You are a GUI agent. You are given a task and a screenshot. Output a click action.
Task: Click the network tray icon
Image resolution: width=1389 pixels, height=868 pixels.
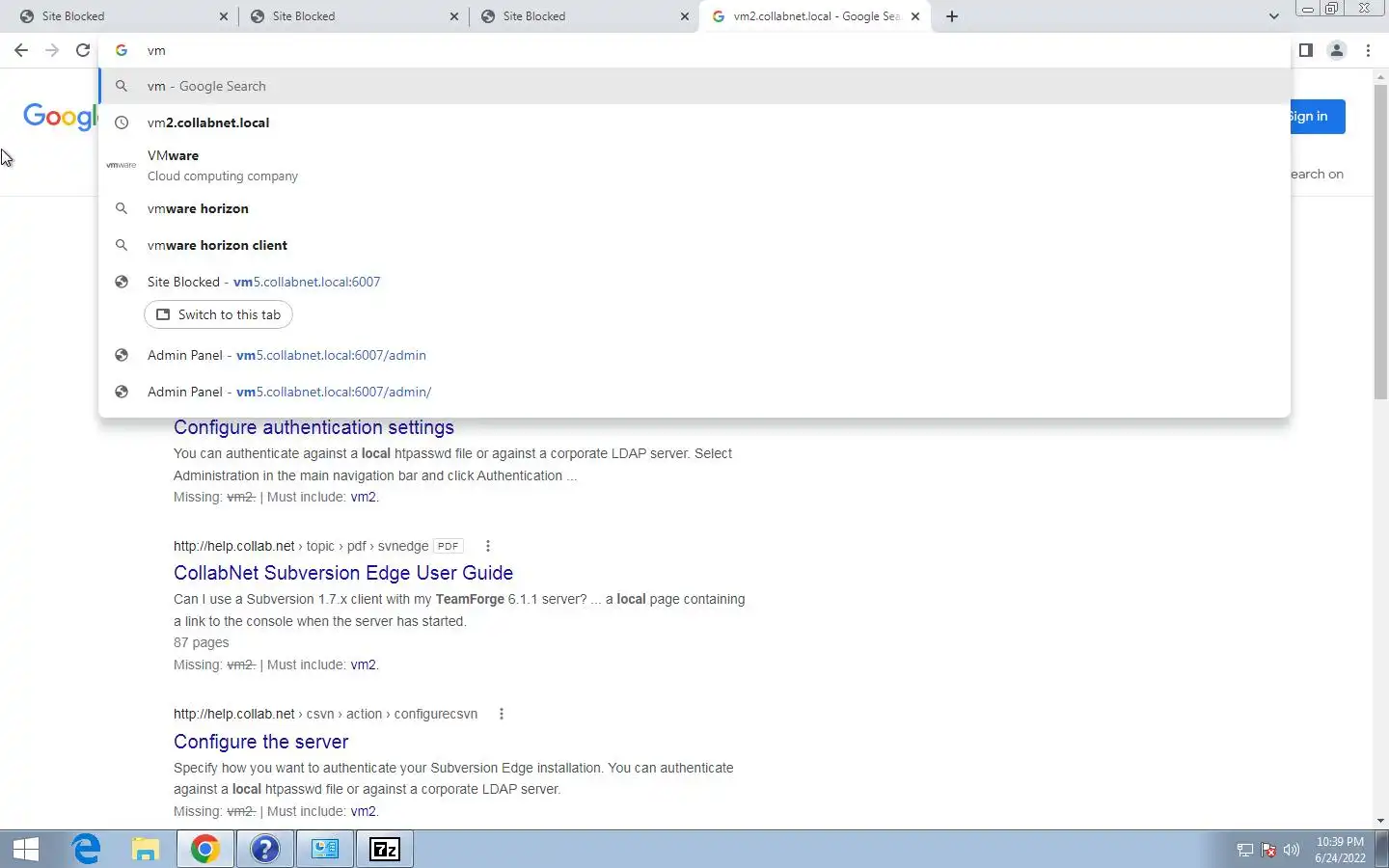pos(1245,850)
